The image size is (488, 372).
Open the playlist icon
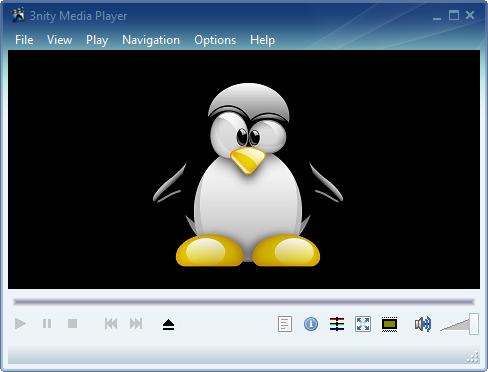click(285, 324)
